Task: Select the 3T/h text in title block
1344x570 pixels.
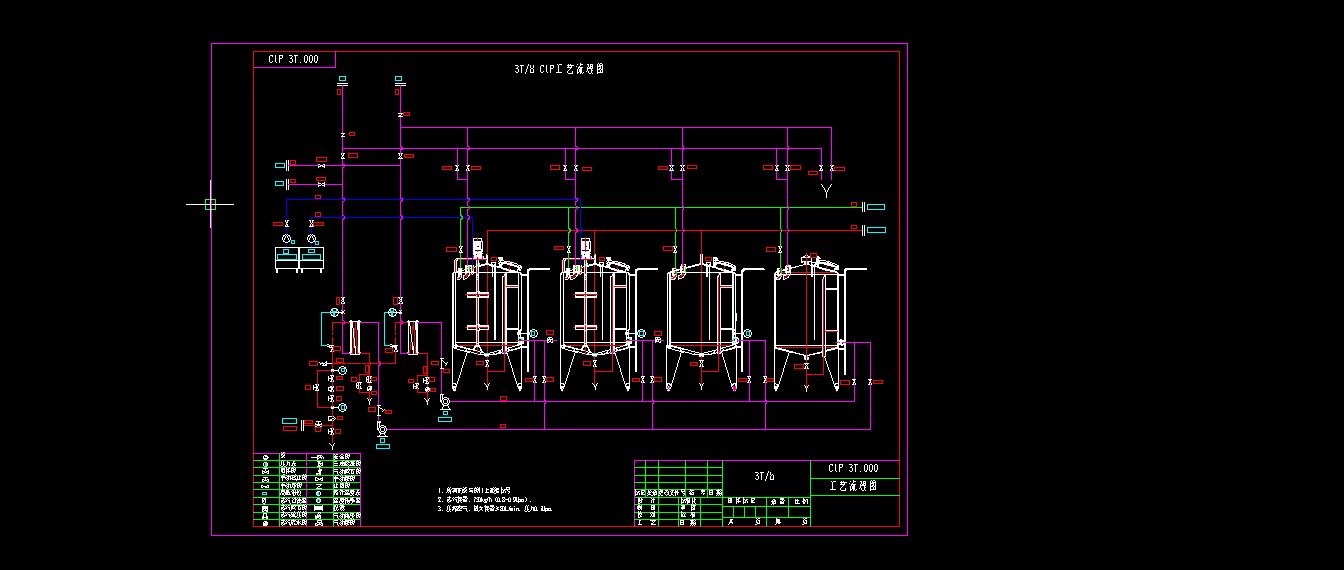Action: tap(765, 476)
